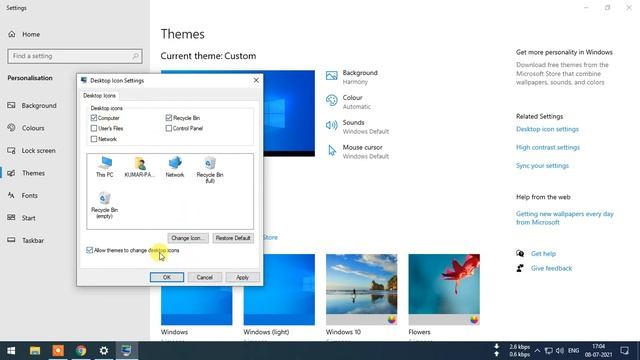Toggle the Recycle Bin checkbox
Image resolution: width=640 pixels, height=360 pixels.
tap(169, 118)
